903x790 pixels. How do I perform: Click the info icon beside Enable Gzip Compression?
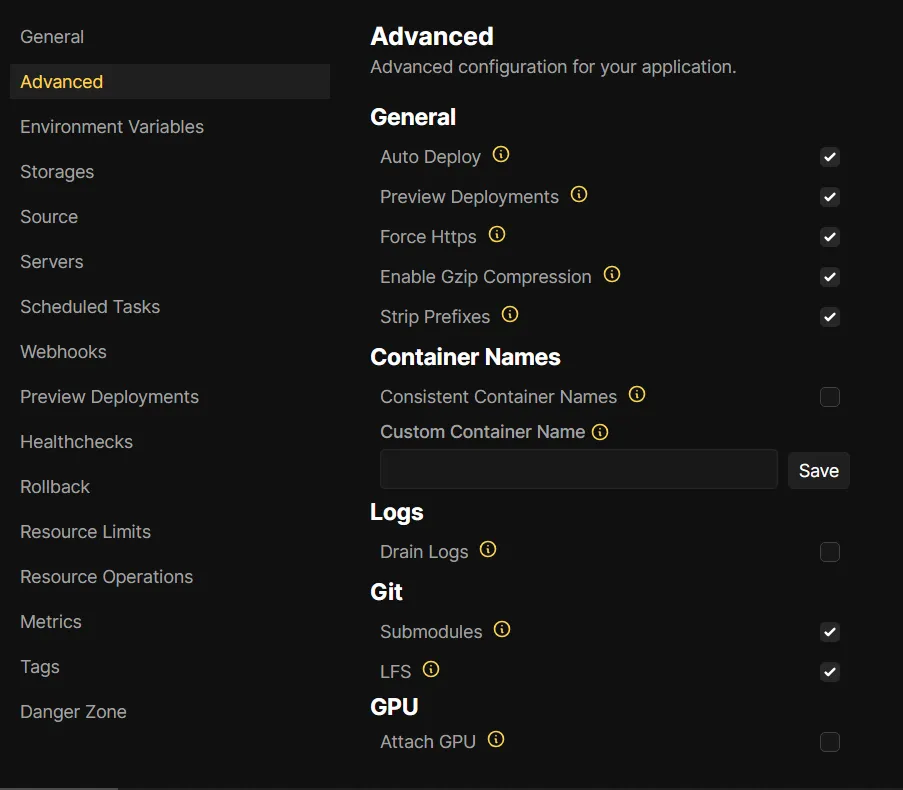(x=612, y=275)
